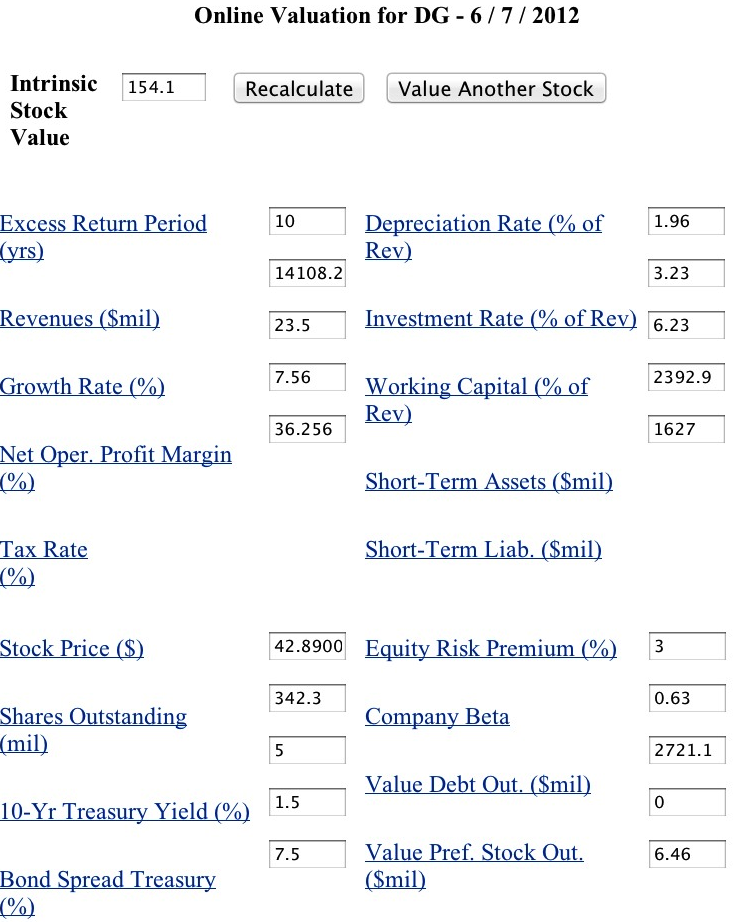Click the Recalculate button

[299, 89]
